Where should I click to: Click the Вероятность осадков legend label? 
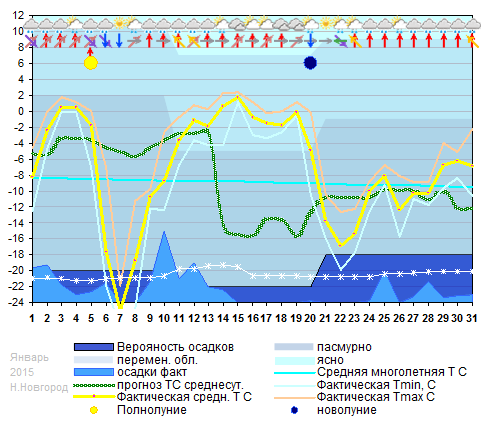tap(175, 347)
